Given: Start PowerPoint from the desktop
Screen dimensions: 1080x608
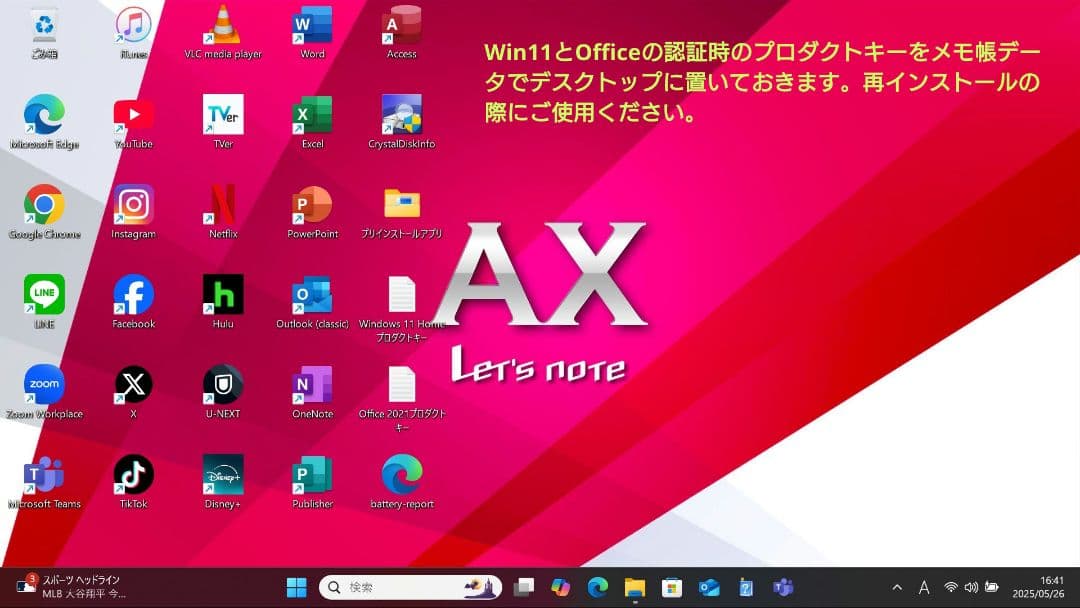Looking at the screenshot, I should [312, 205].
